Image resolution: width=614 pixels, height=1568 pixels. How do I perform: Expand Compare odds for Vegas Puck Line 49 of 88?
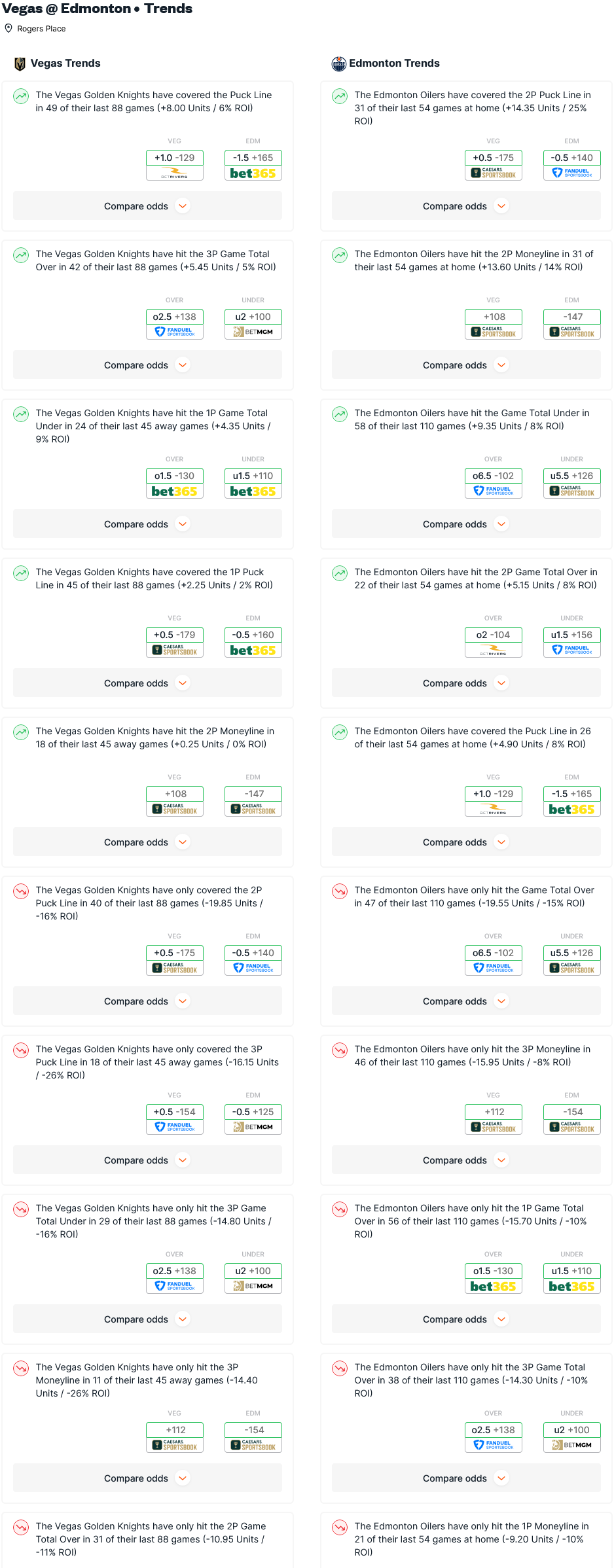tap(147, 206)
